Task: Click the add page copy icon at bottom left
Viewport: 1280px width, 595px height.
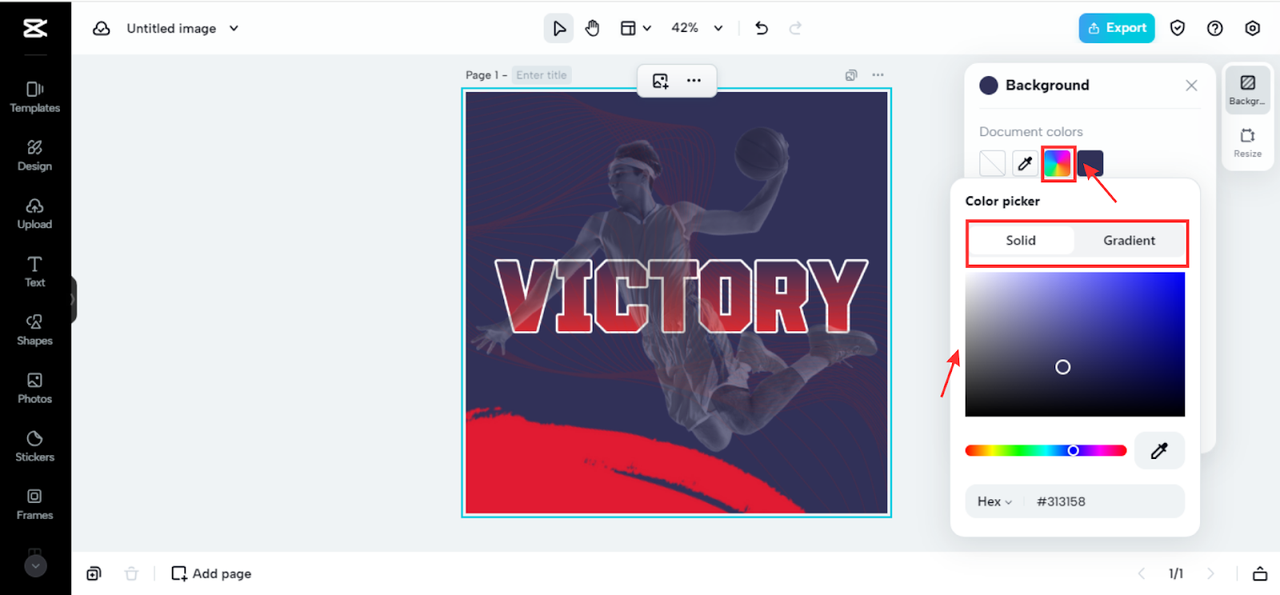Action: pyautogui.click(x=93, y=574)
